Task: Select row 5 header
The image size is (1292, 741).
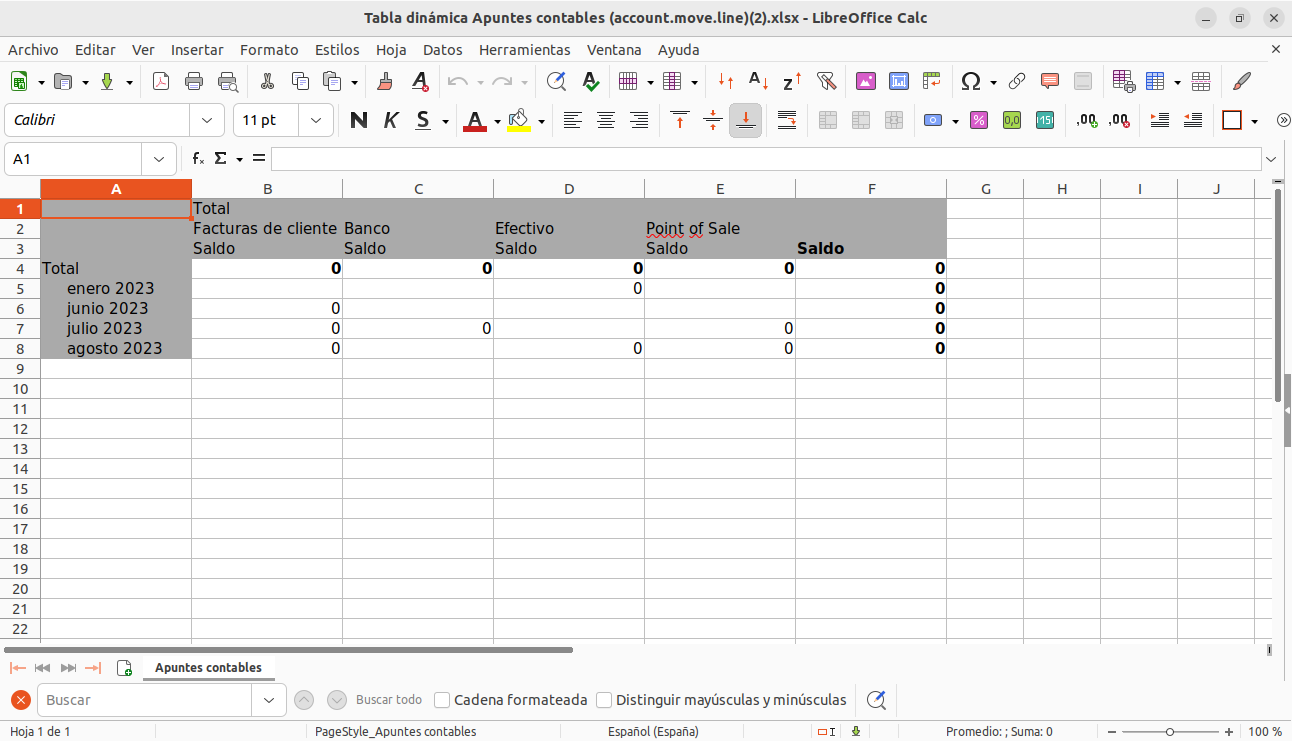Action: tap(20, 289)
